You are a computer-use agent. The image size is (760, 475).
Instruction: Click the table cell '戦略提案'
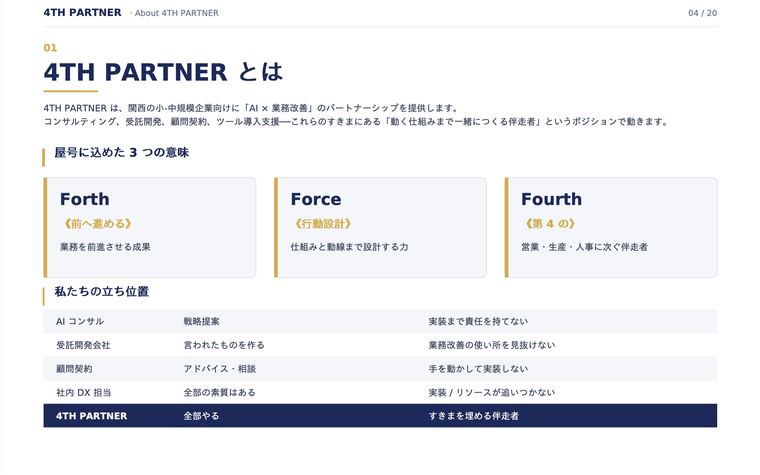click(x=201, y=321)
